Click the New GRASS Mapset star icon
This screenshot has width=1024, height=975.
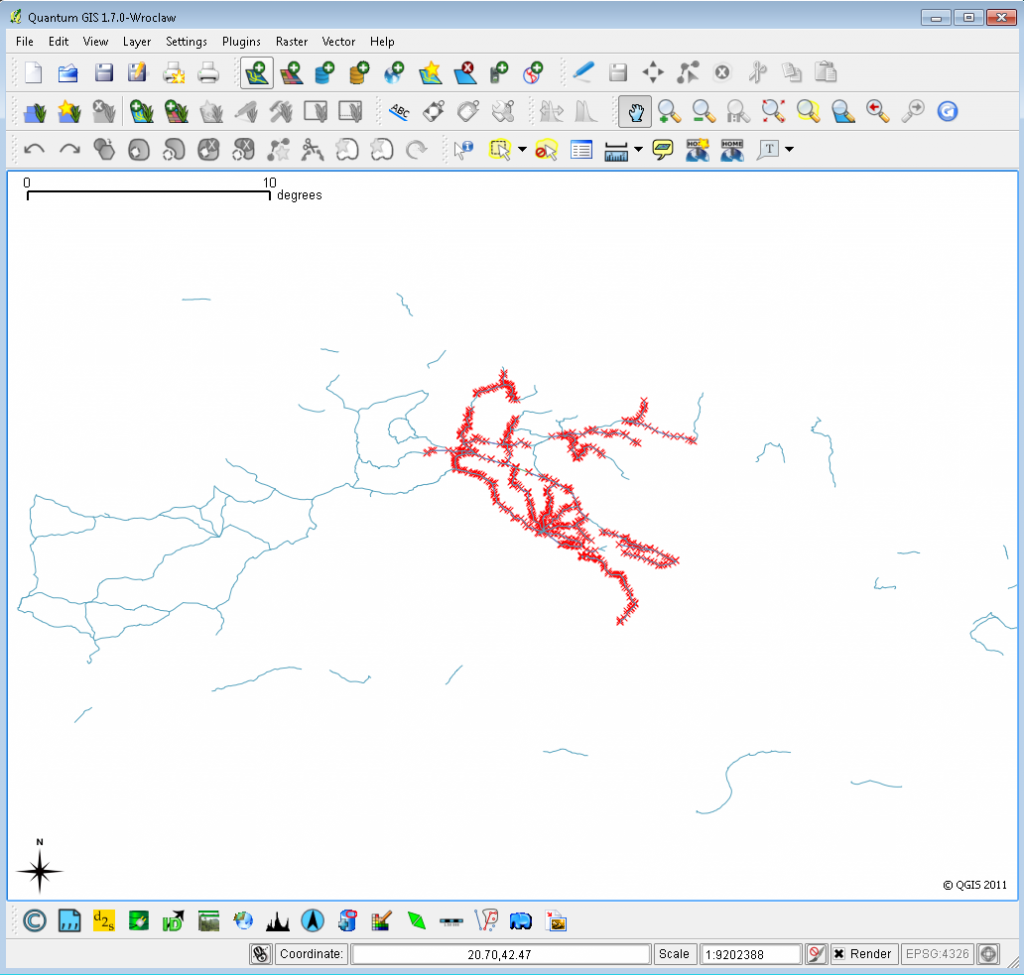click(x=69, y=112)
